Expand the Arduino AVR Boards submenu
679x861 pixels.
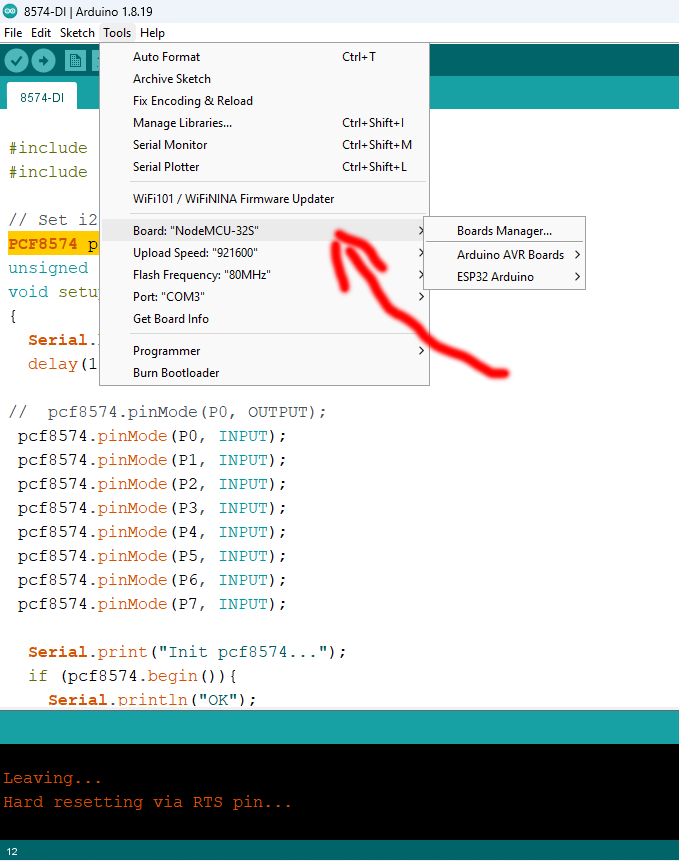coord(510,255)
